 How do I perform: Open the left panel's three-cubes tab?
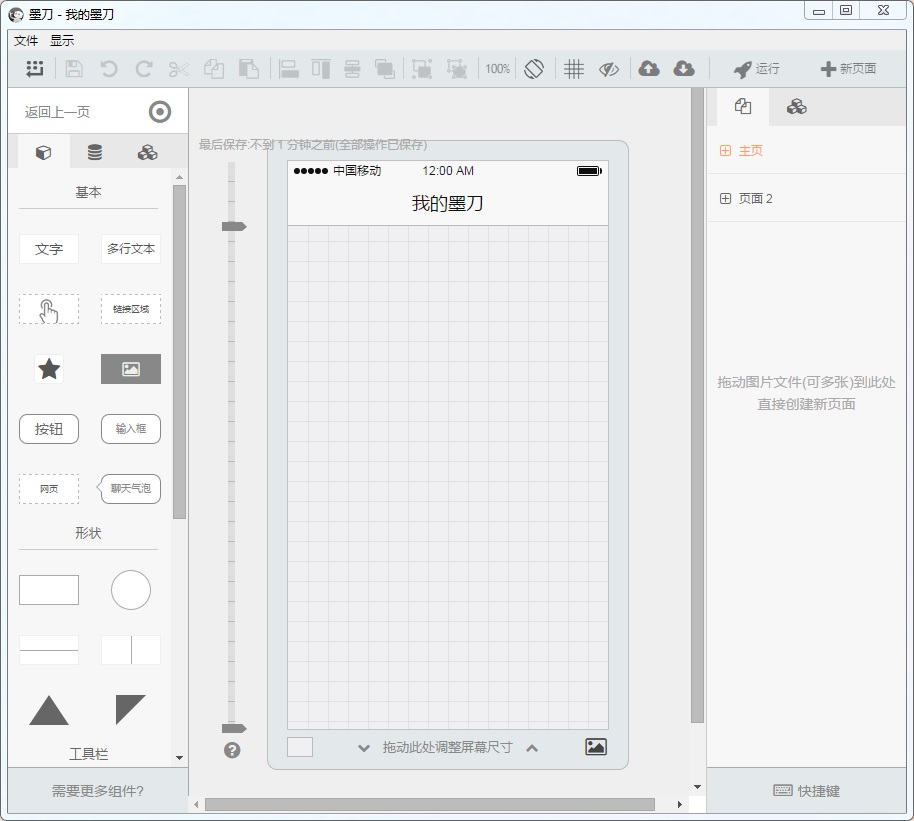[x=147, y=153]
